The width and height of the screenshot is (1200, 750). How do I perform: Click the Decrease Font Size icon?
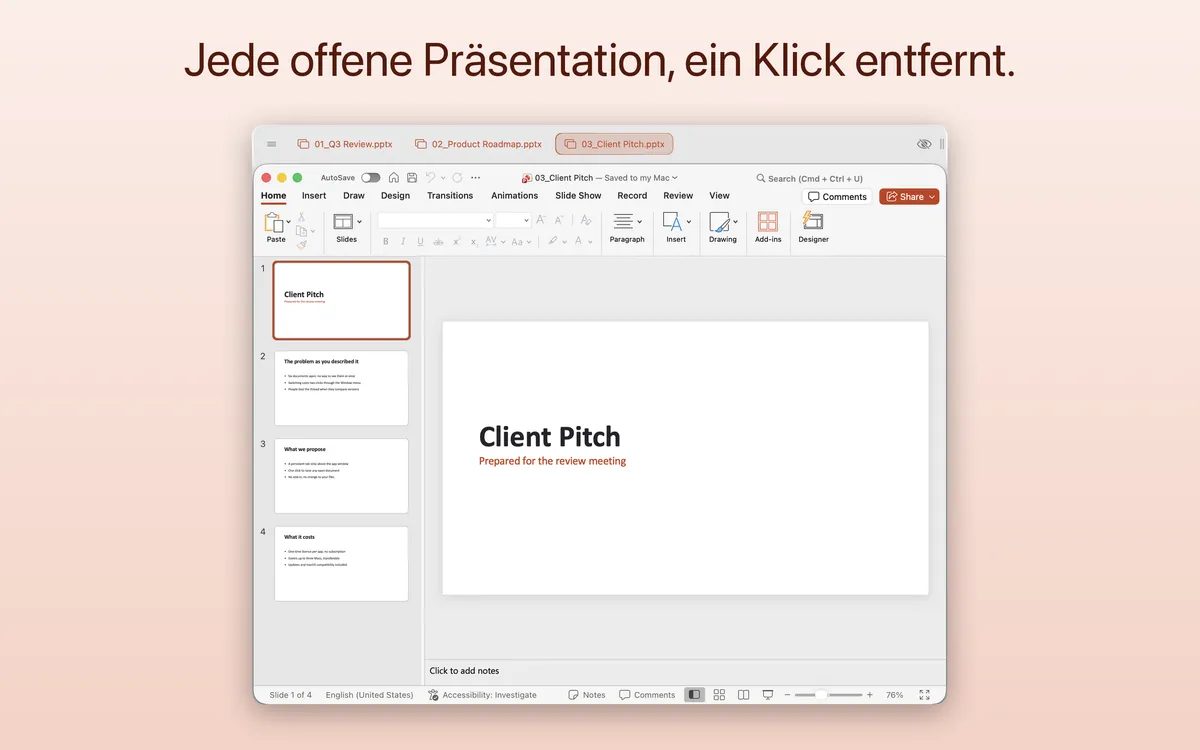pyautogui.click(x=558, y=220)
